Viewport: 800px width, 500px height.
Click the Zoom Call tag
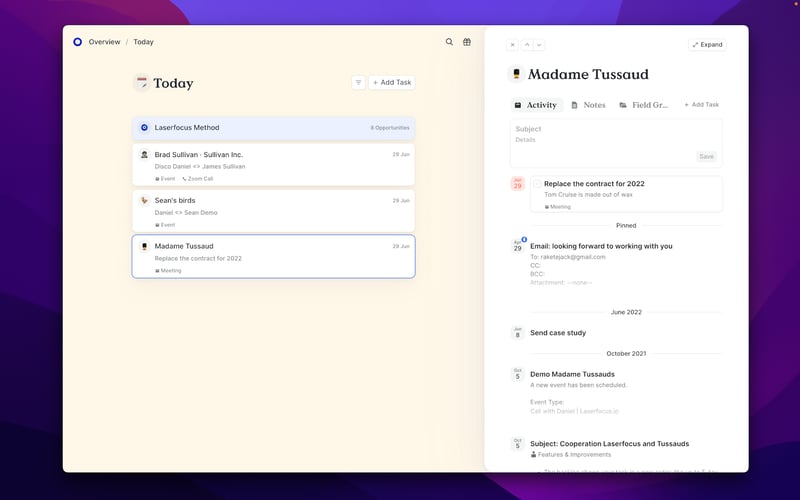coord(197,179)
